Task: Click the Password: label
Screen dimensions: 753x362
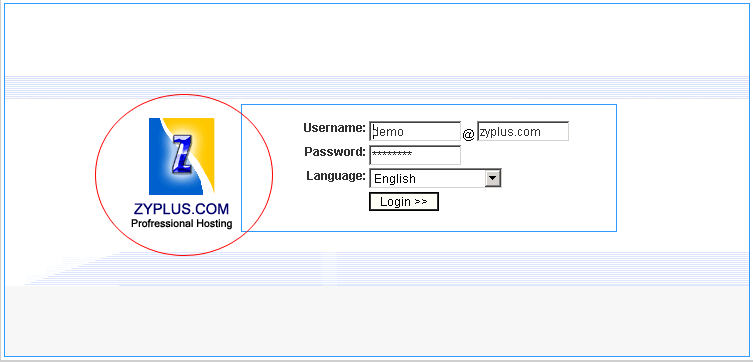Action: [x=335, y=152]
